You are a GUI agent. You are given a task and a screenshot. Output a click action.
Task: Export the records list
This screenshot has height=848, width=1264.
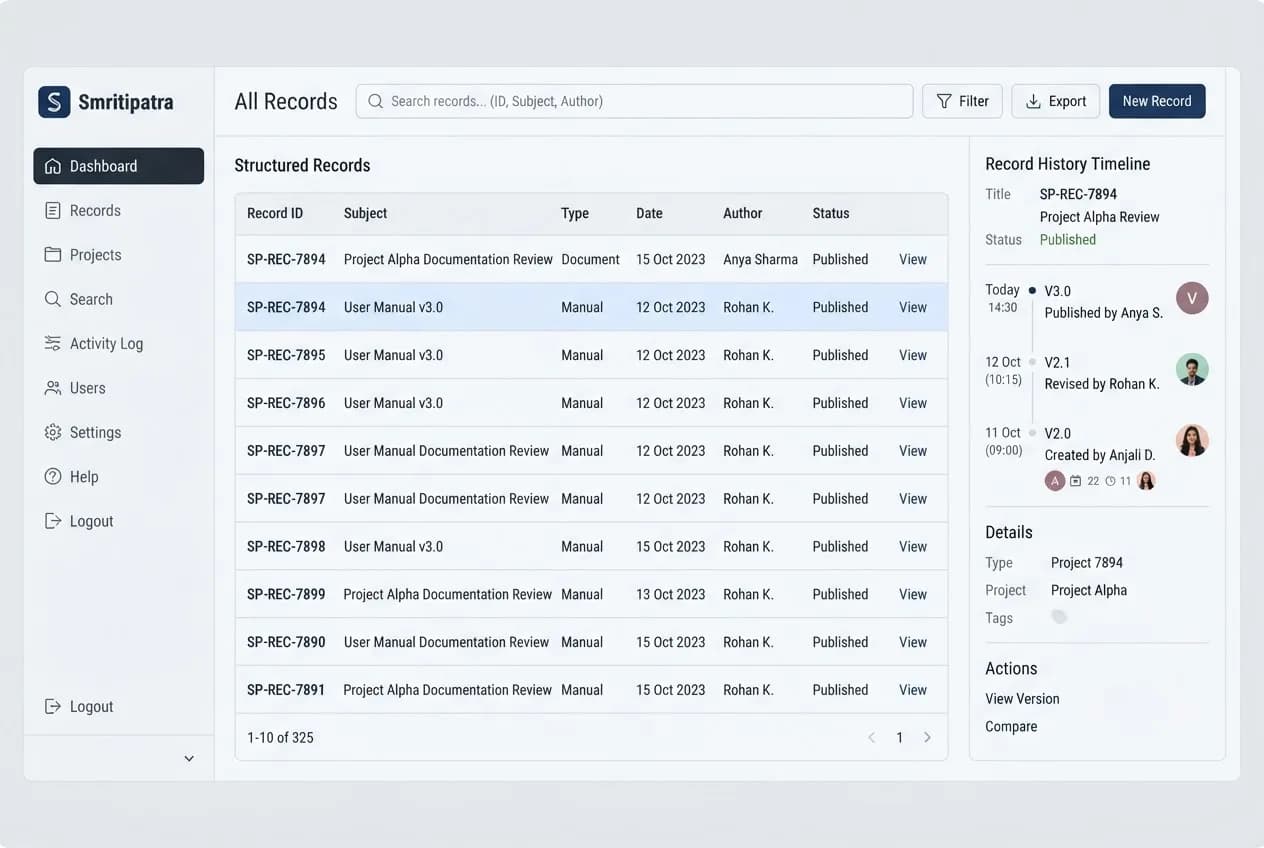(x=1056, y=101)
